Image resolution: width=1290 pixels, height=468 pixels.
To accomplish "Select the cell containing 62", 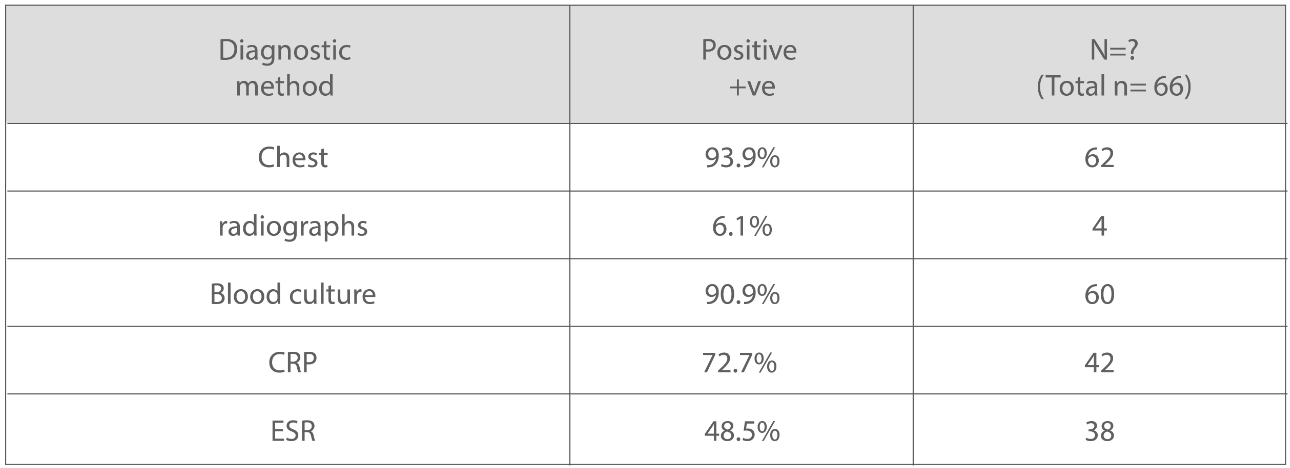I will tap(1099, 157).
